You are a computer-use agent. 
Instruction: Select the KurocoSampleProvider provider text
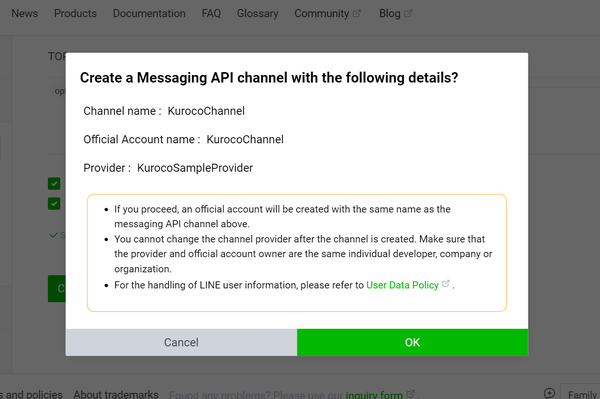(195, 168)
